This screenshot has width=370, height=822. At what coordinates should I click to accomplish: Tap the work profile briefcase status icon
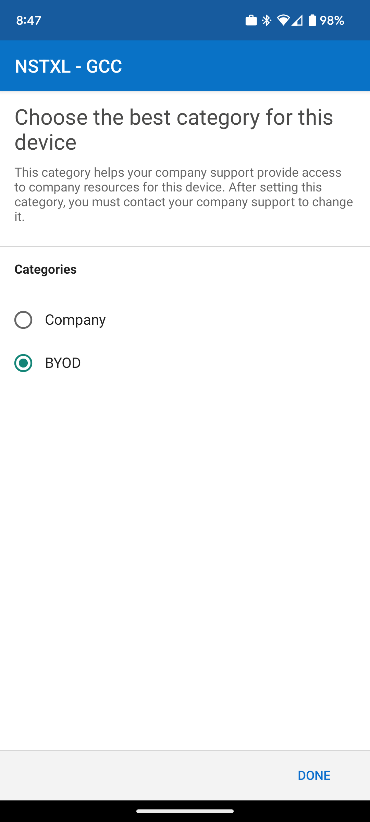point(251,20)
